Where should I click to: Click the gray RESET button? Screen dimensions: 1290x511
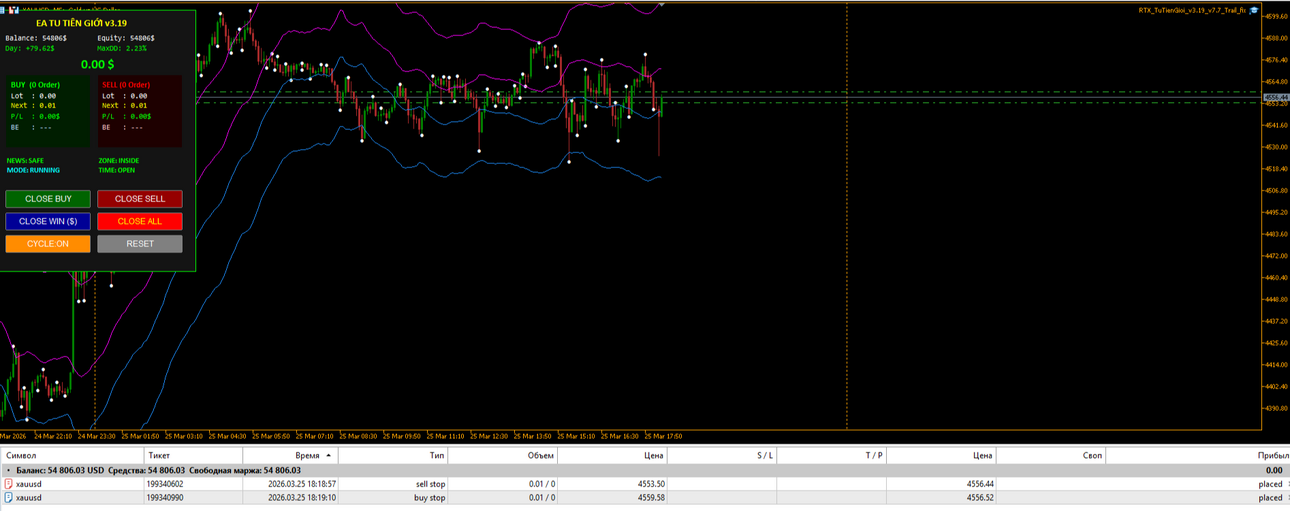[140, 244]
